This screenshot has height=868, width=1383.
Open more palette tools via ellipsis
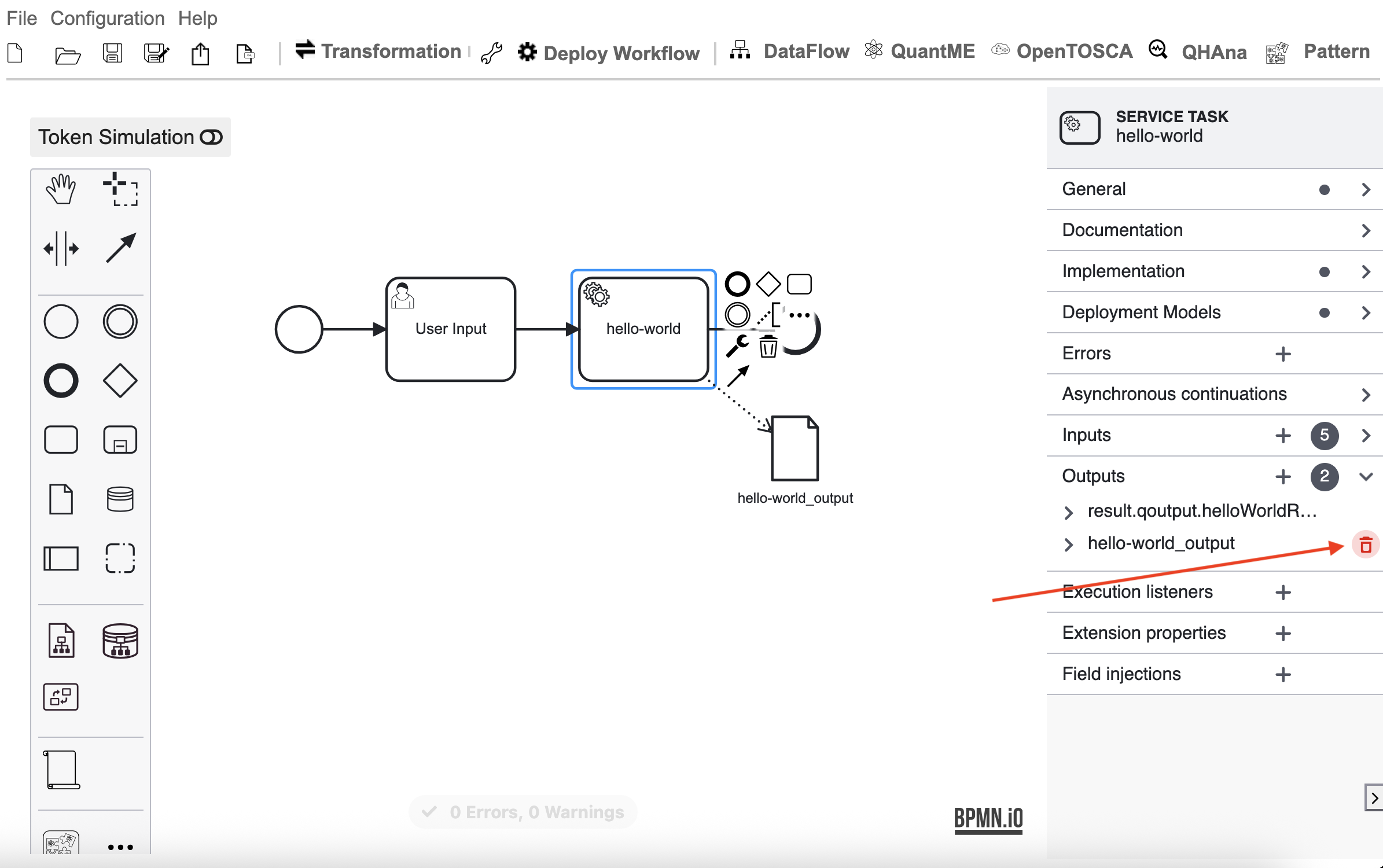pos(120,847)
